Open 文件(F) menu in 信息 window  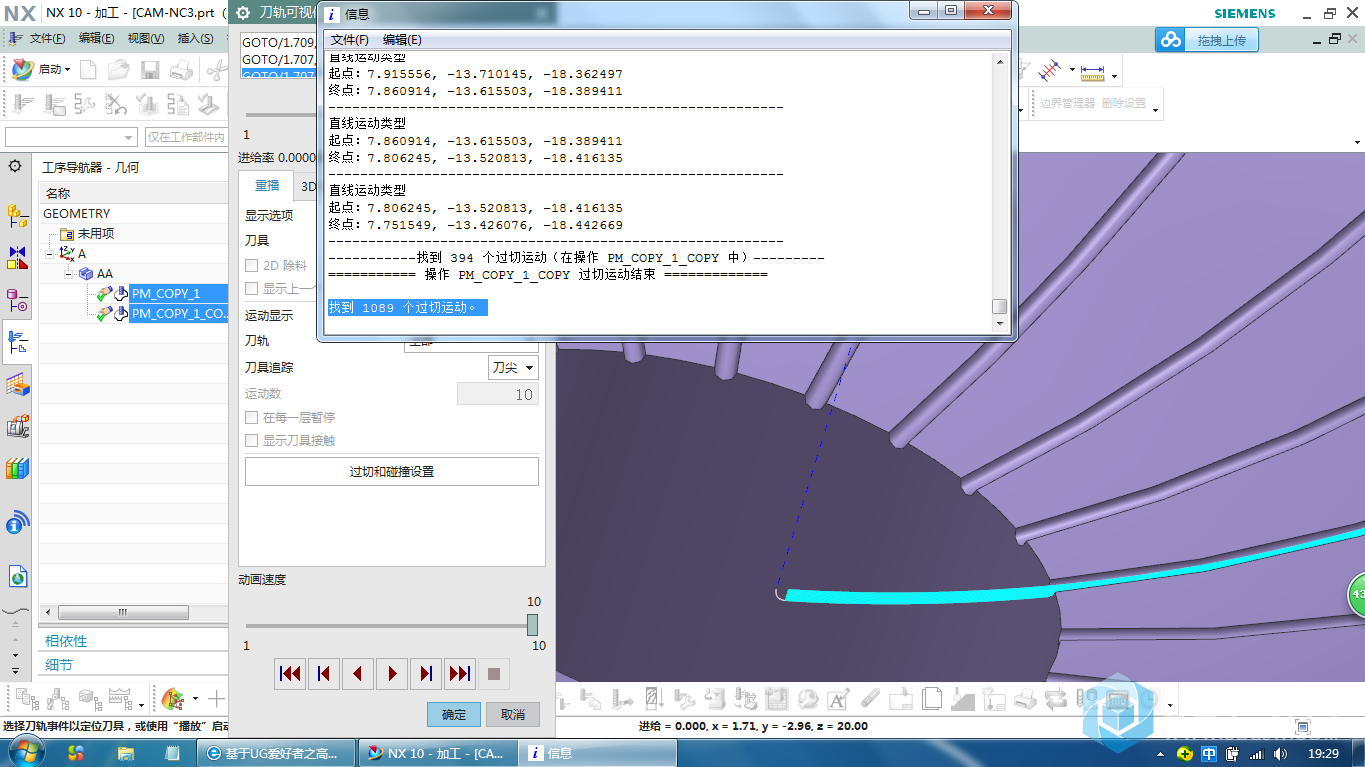click(x=350, y=40)
